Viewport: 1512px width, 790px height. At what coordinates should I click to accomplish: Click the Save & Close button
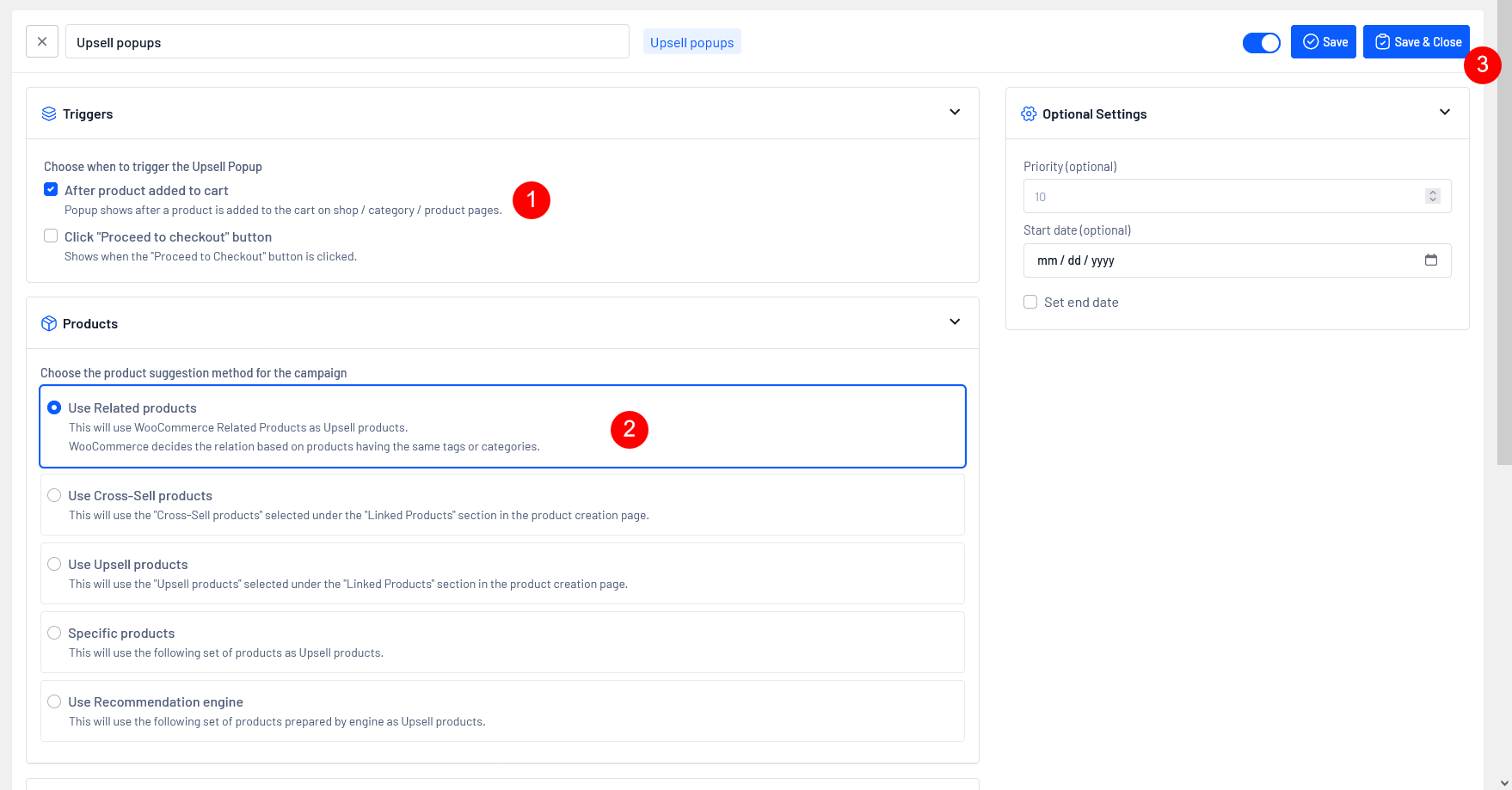[1416, 42]
